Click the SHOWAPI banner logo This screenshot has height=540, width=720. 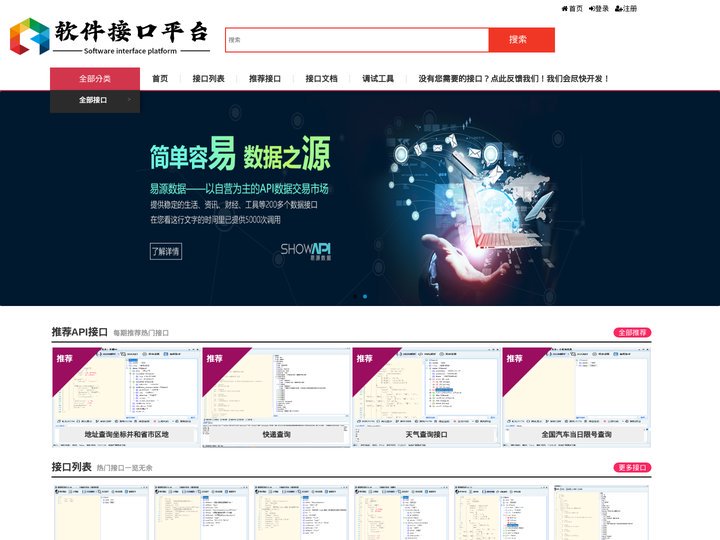click(x=305, y=251)
